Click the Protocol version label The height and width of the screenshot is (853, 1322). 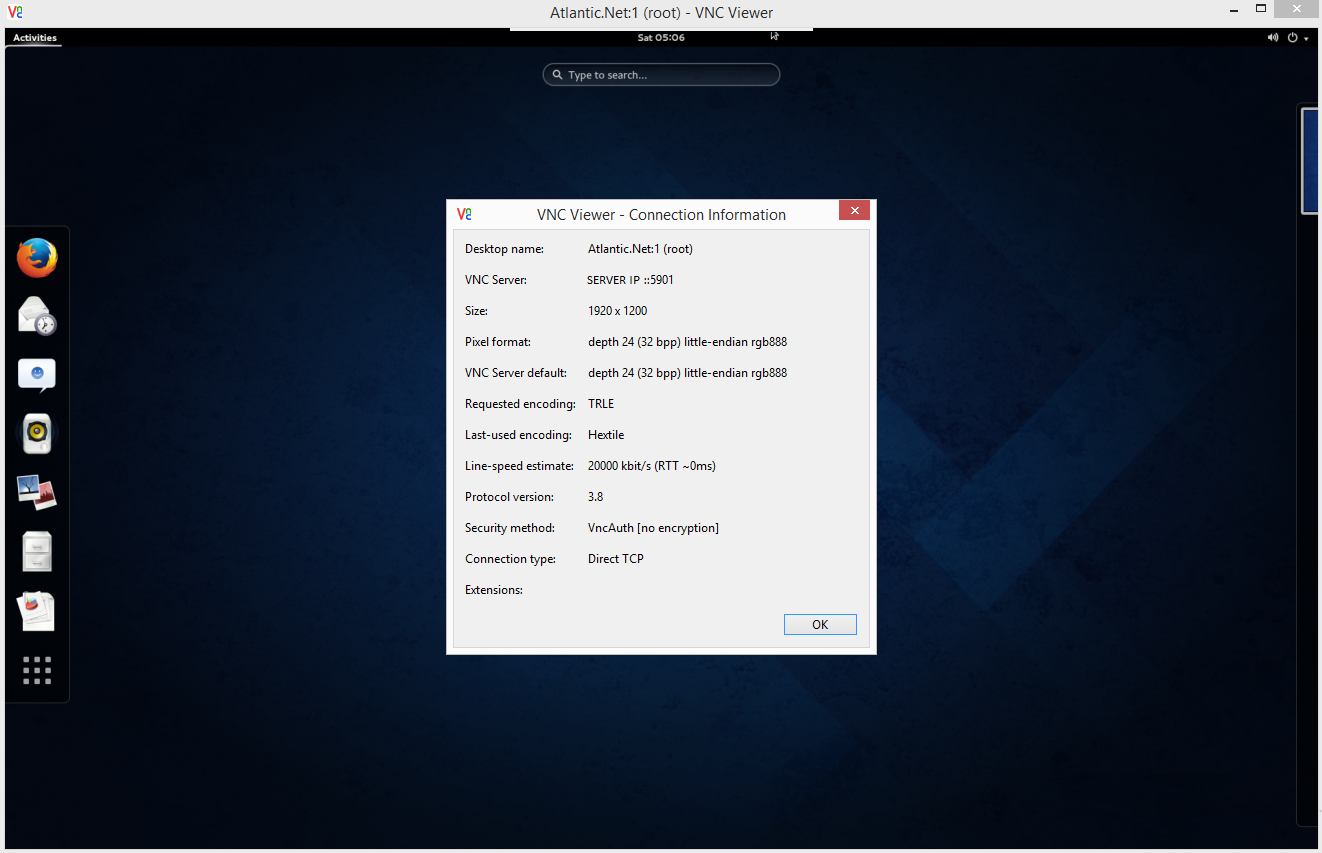tap(508, 497)
